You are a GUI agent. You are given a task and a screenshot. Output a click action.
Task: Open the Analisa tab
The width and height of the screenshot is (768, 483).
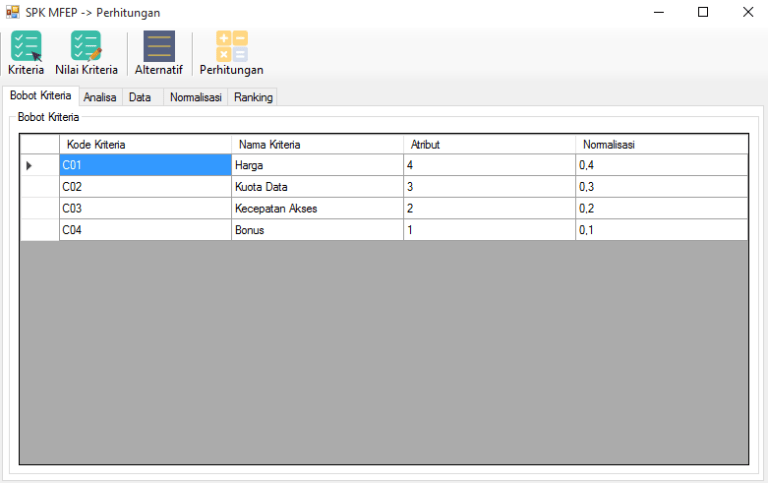[100, 97]
